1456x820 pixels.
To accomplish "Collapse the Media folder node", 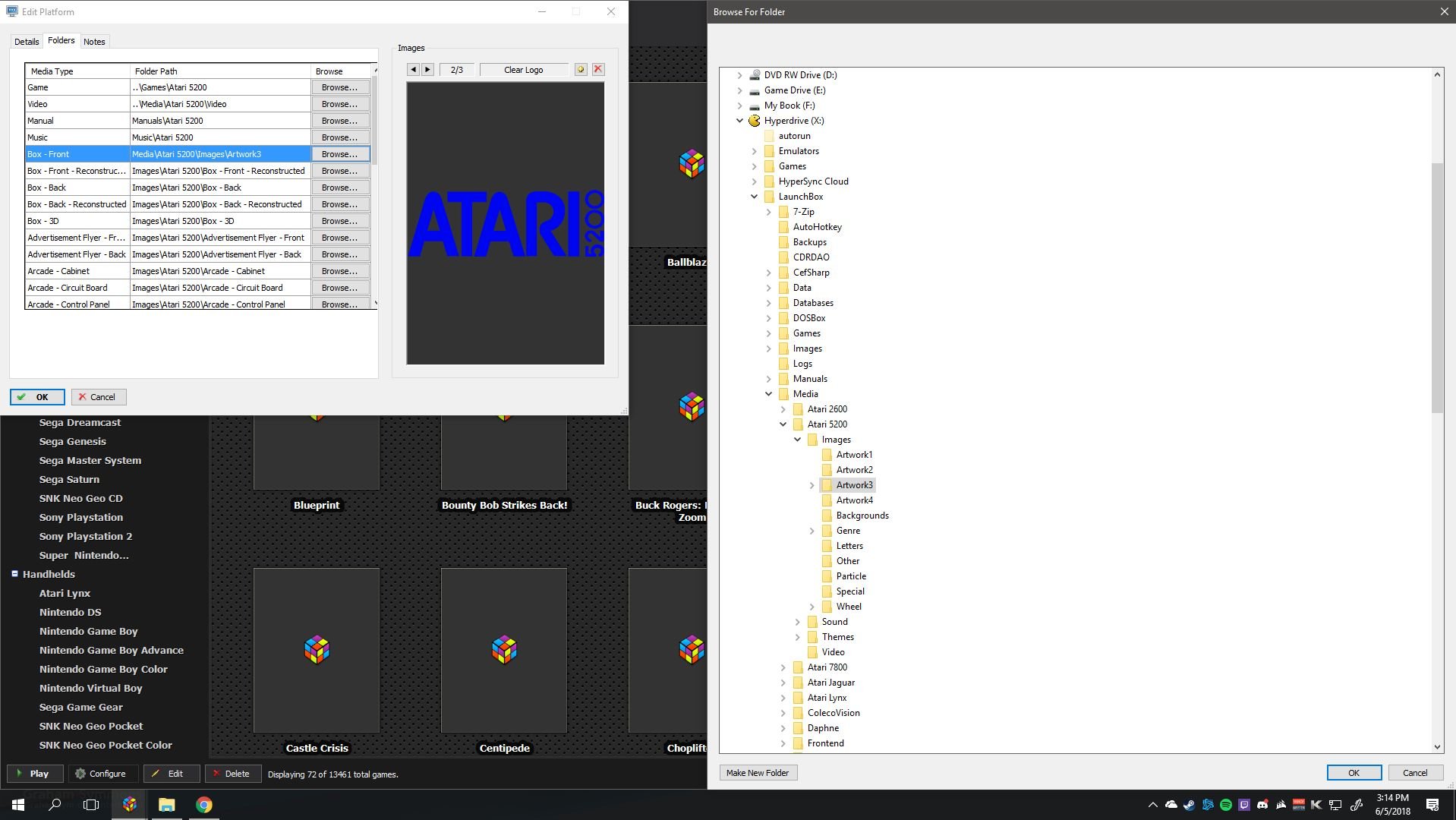I will (x=768, y=394).
